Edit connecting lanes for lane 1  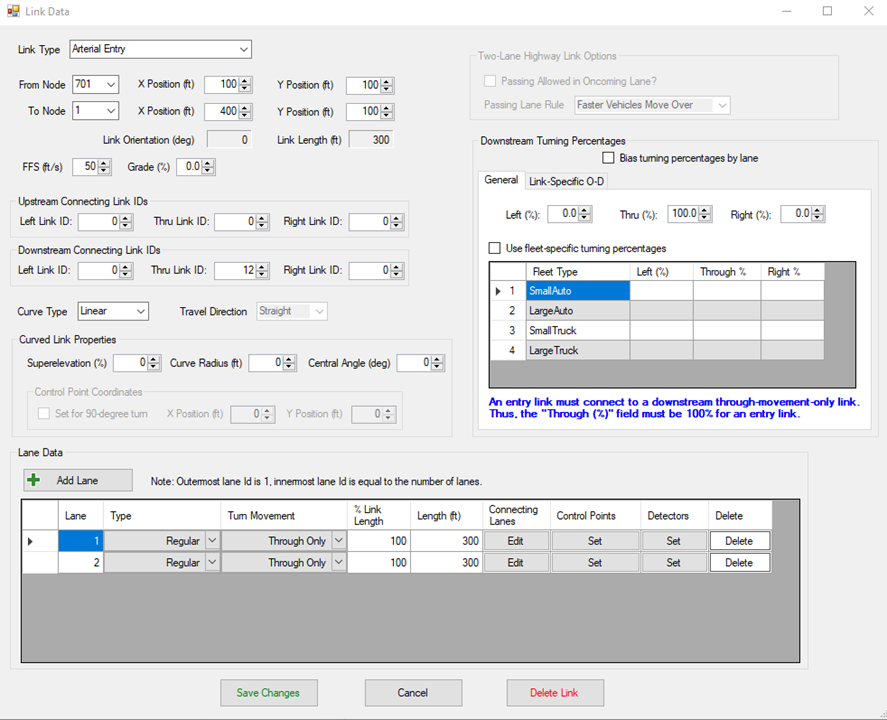pyautogui.click(x=515, y=541)
